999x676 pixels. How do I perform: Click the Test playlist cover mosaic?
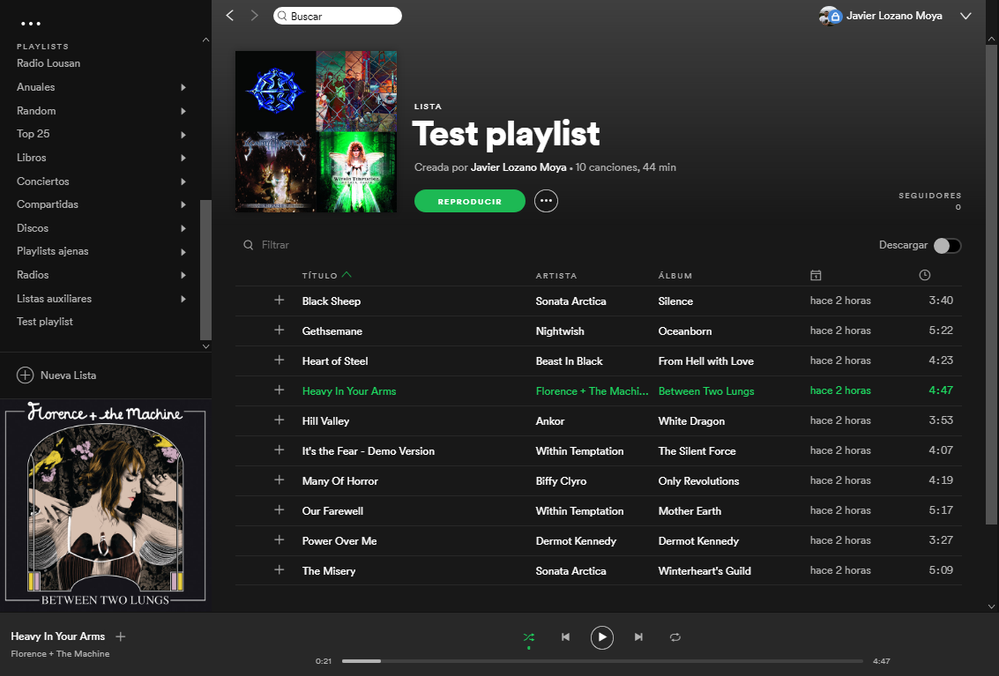[x=316, y=131]
